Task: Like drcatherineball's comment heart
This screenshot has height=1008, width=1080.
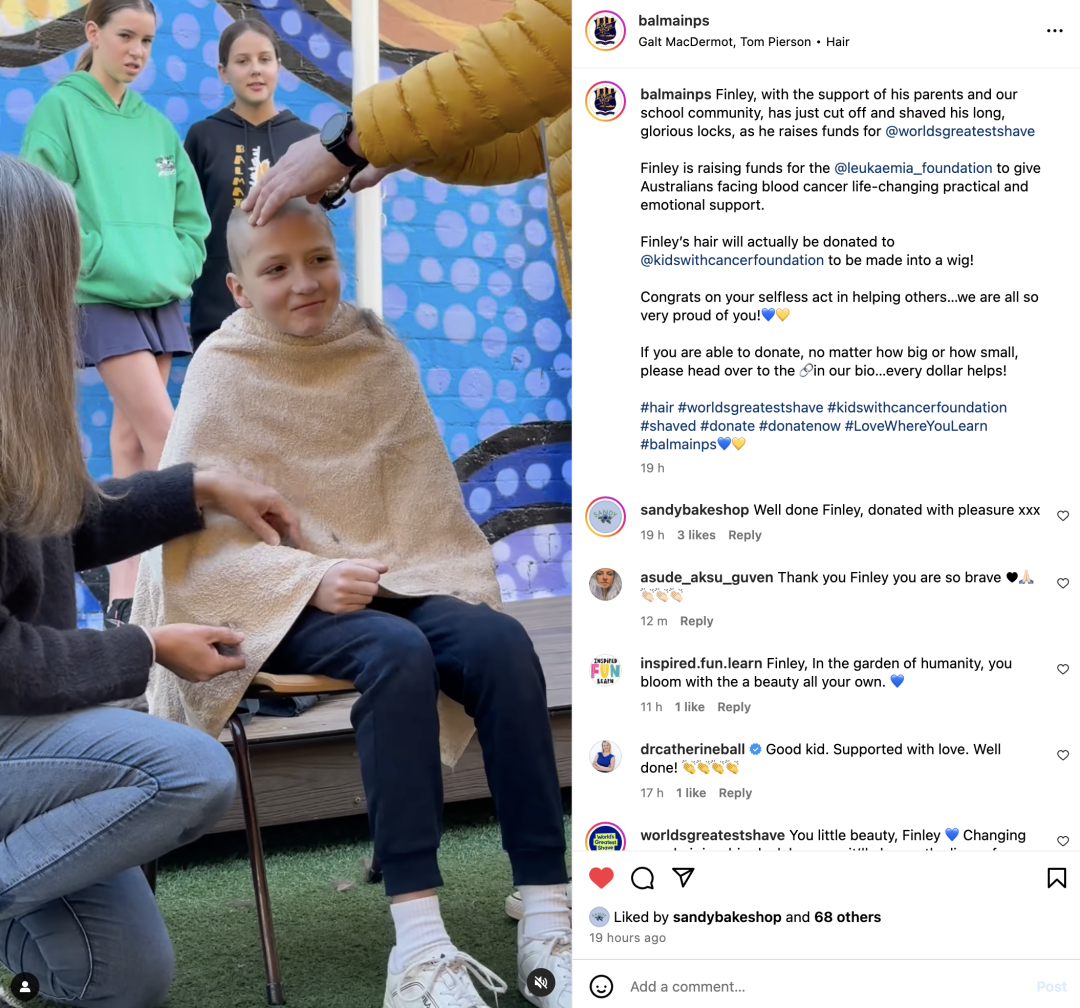Action: tap(1063, 755)
